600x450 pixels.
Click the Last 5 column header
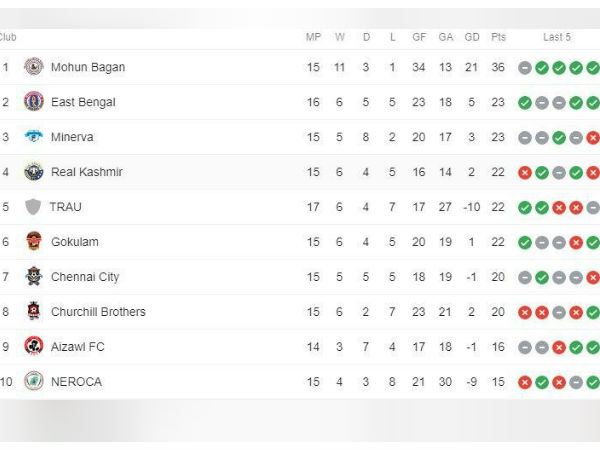[x=557, y=37]
